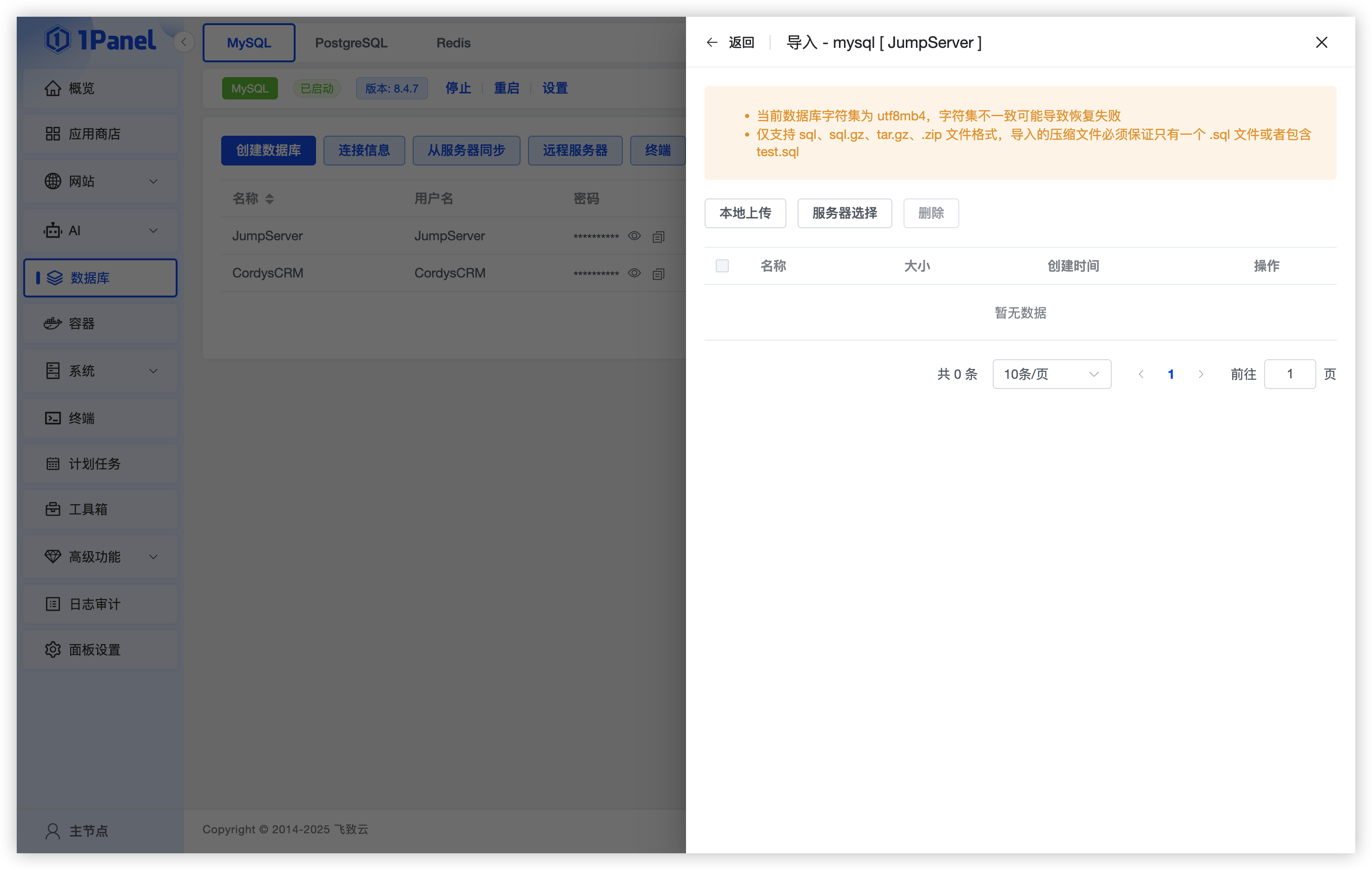Open the 10条/页 page size dropdown

[1051, 374]
